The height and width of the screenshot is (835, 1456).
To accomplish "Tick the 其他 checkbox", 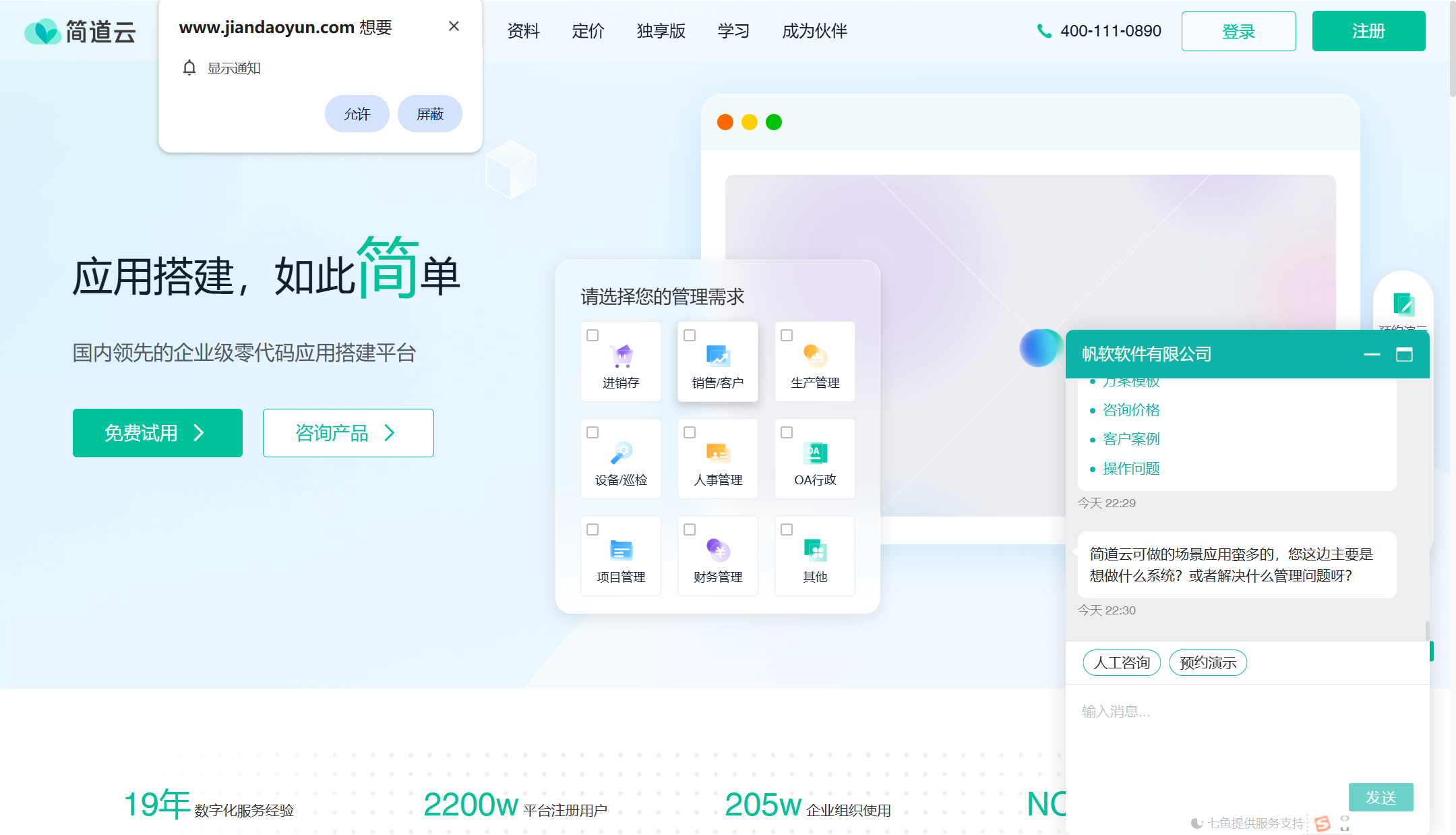I will point(787,529).
